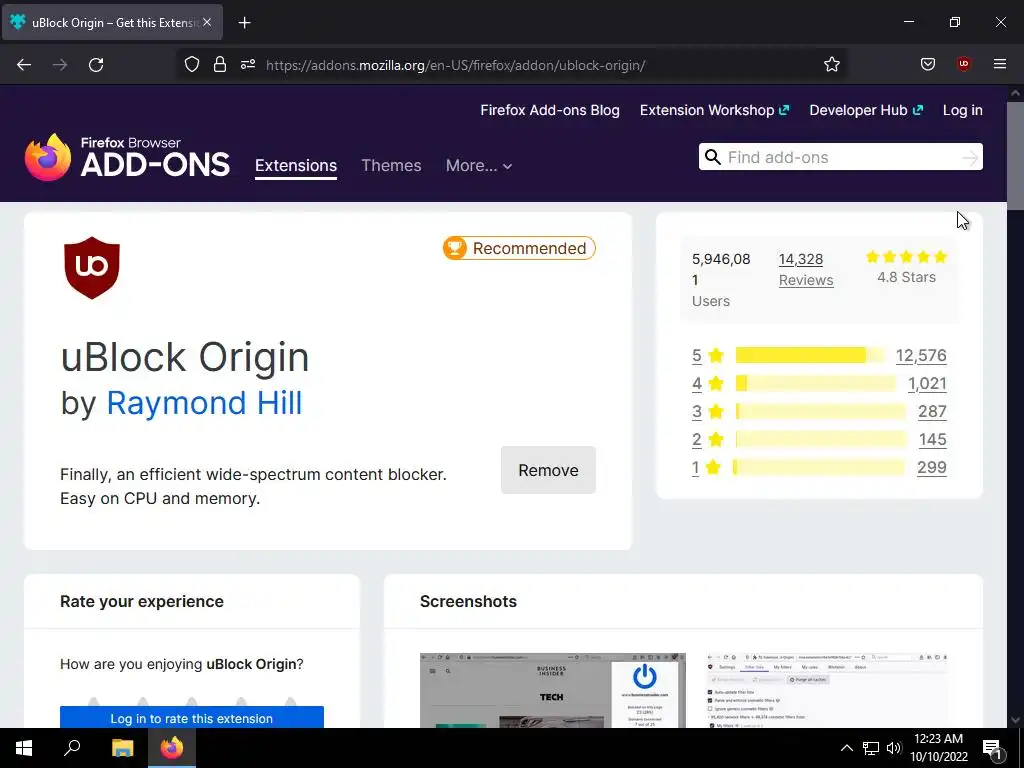Expand the More... navigation dropdown
The image size is (1024, 768).
pyautogui.click(x=479, y=166)
